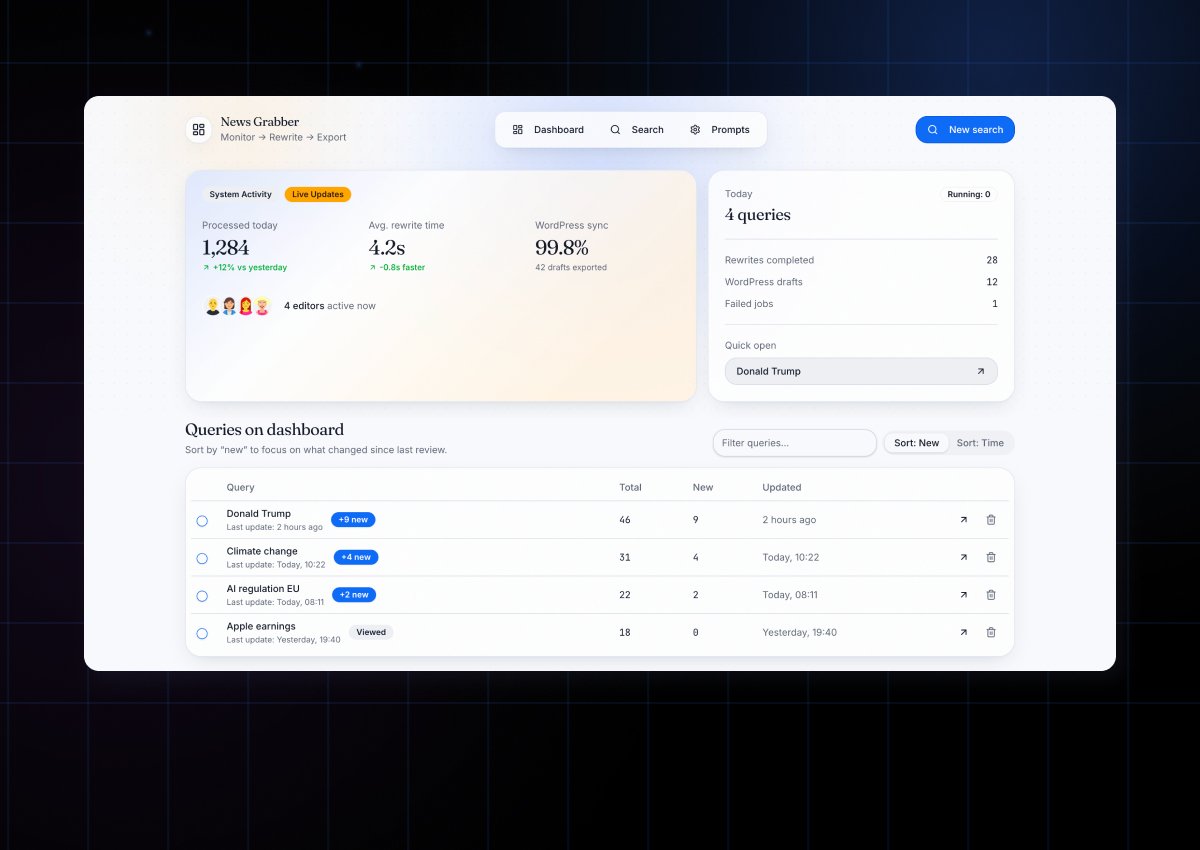Select the Donald Trump row radio button

coord(202,521)
